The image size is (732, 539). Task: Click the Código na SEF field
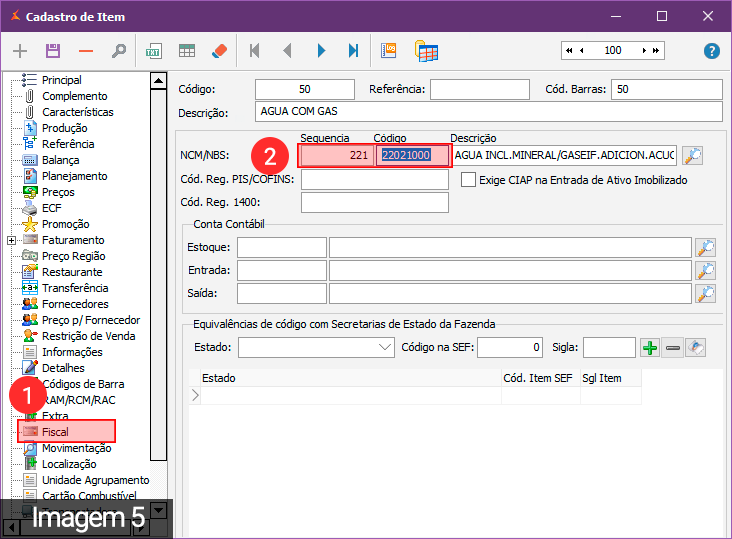coord(510,348)
